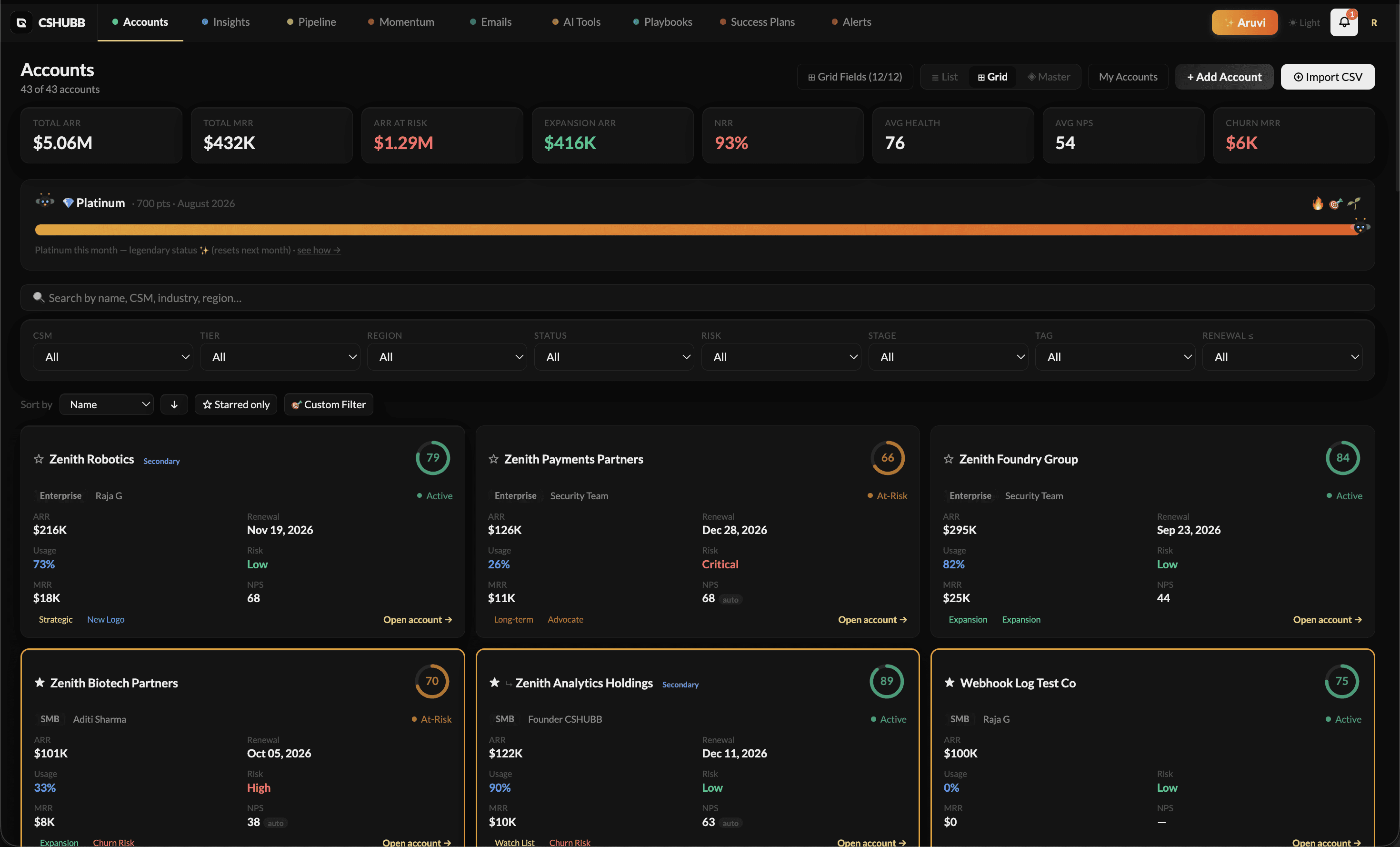Switch to Master view
Screen dimensions: 1400x847
click(1049, 77)
